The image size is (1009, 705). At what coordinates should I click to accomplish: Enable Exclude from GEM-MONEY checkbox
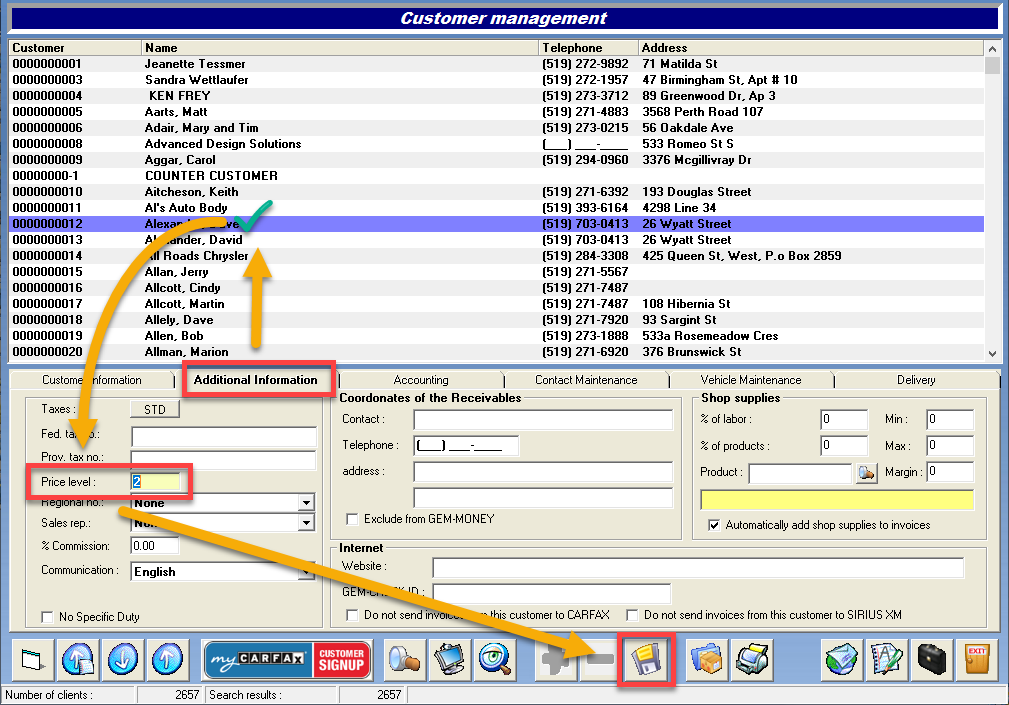tap(352, 519)
